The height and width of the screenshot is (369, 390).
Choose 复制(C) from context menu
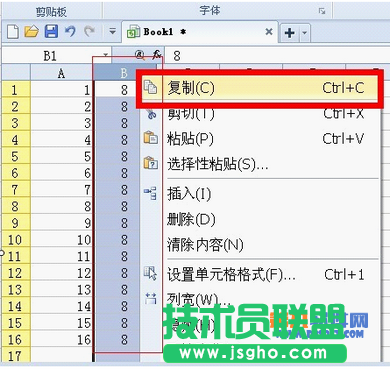coord(260,88)
